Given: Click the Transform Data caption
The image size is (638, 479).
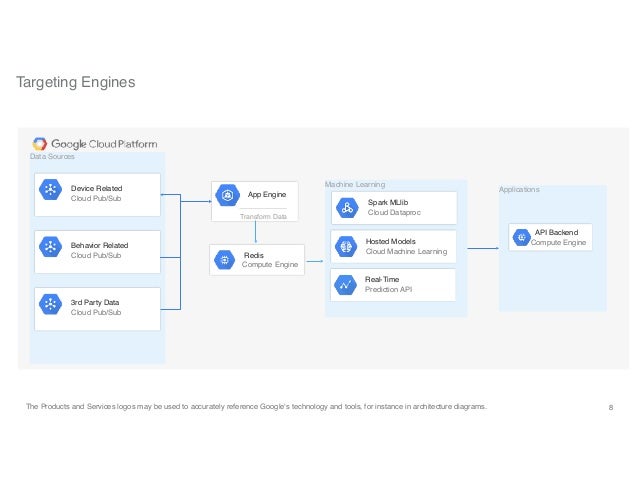Looking at the screenshot, I should [x=263, y=216].
